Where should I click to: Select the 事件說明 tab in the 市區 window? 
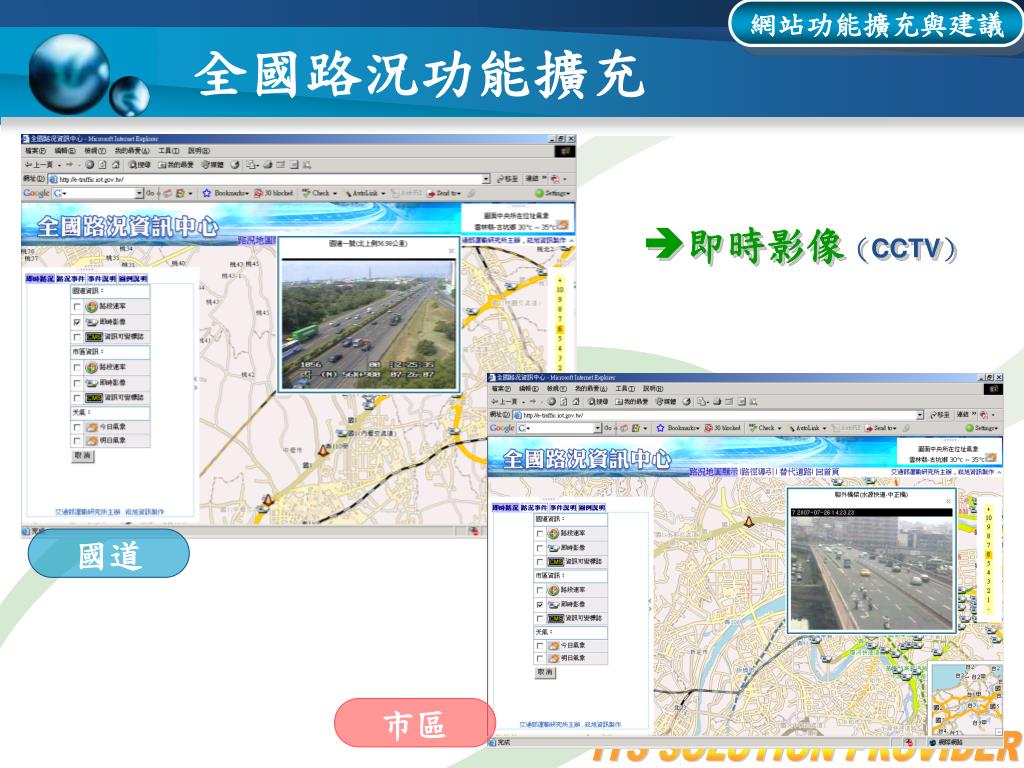(564, 507)
